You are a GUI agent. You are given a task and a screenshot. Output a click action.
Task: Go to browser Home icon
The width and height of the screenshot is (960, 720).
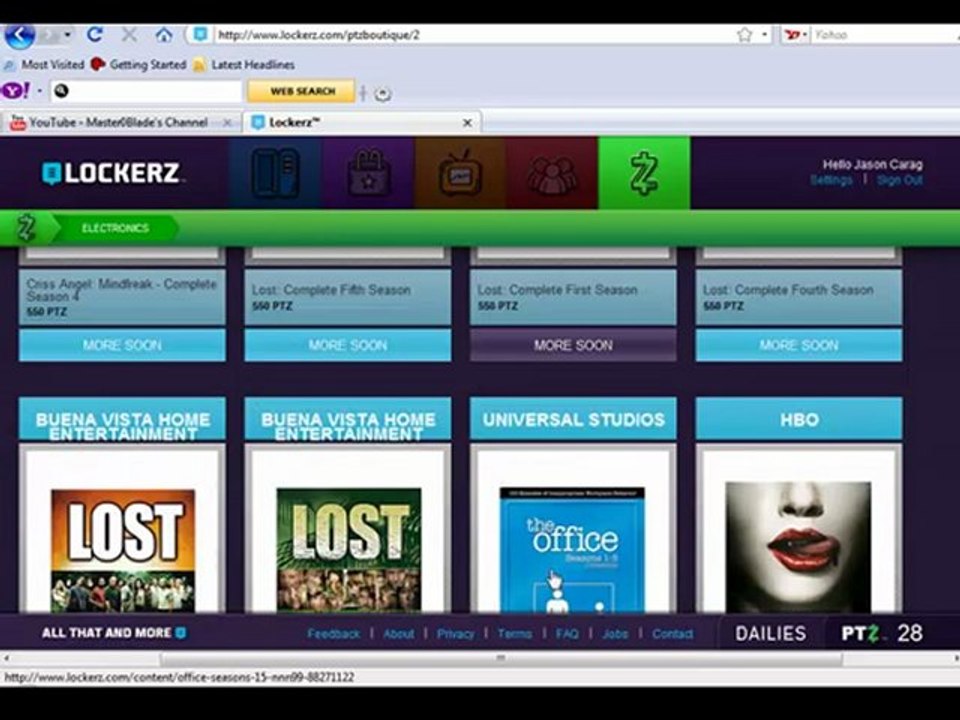pyautogui.click(x=163, y=35)
